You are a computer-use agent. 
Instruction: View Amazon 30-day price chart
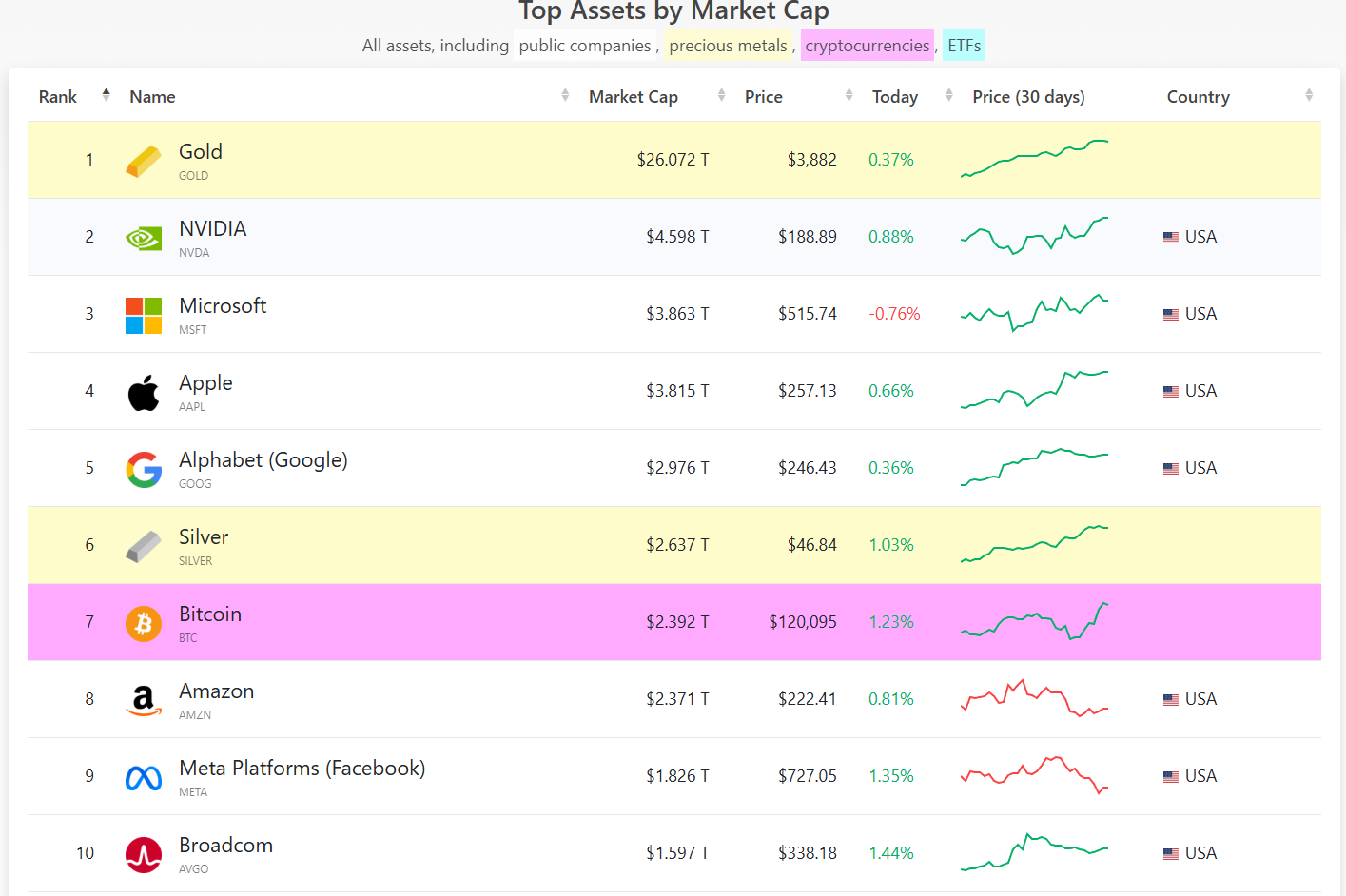point(1034,699)
